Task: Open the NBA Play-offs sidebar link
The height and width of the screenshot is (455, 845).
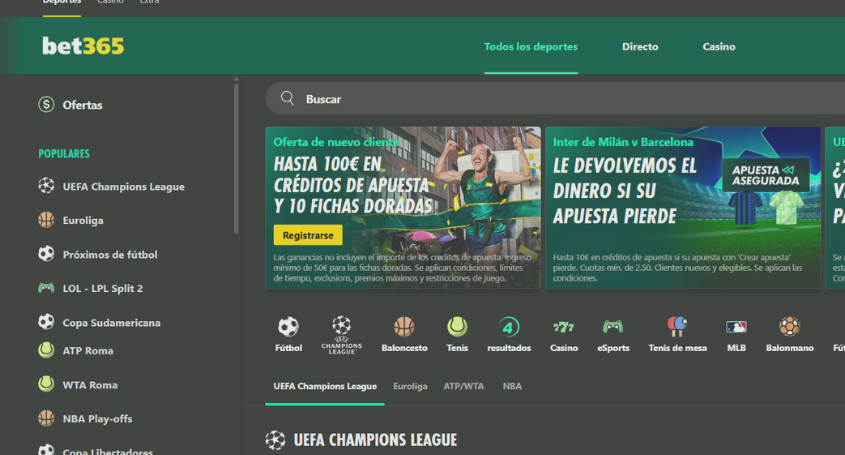Action: pos(98,418)
